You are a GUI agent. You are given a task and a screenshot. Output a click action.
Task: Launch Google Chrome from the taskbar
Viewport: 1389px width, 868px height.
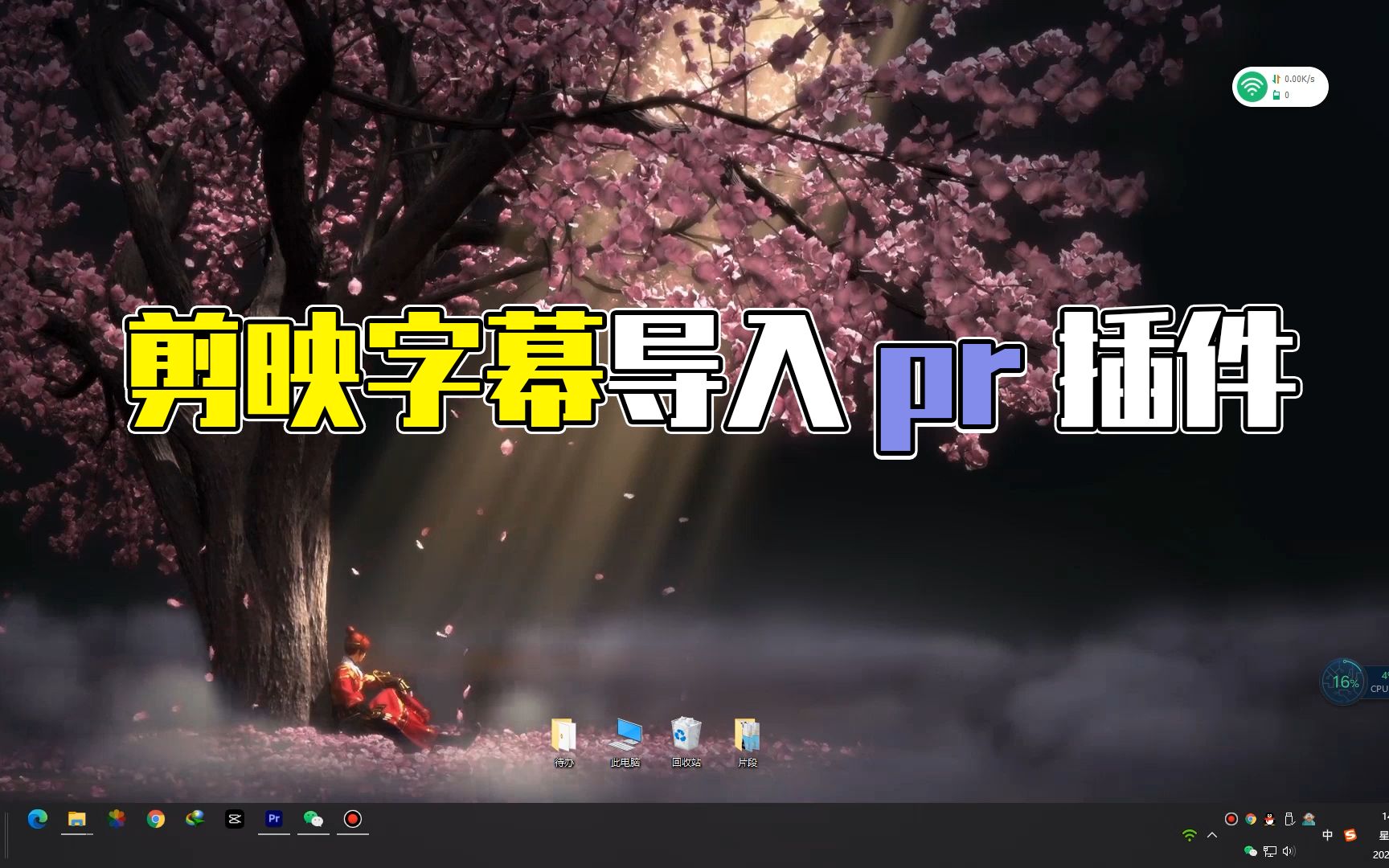click(157, 819)
